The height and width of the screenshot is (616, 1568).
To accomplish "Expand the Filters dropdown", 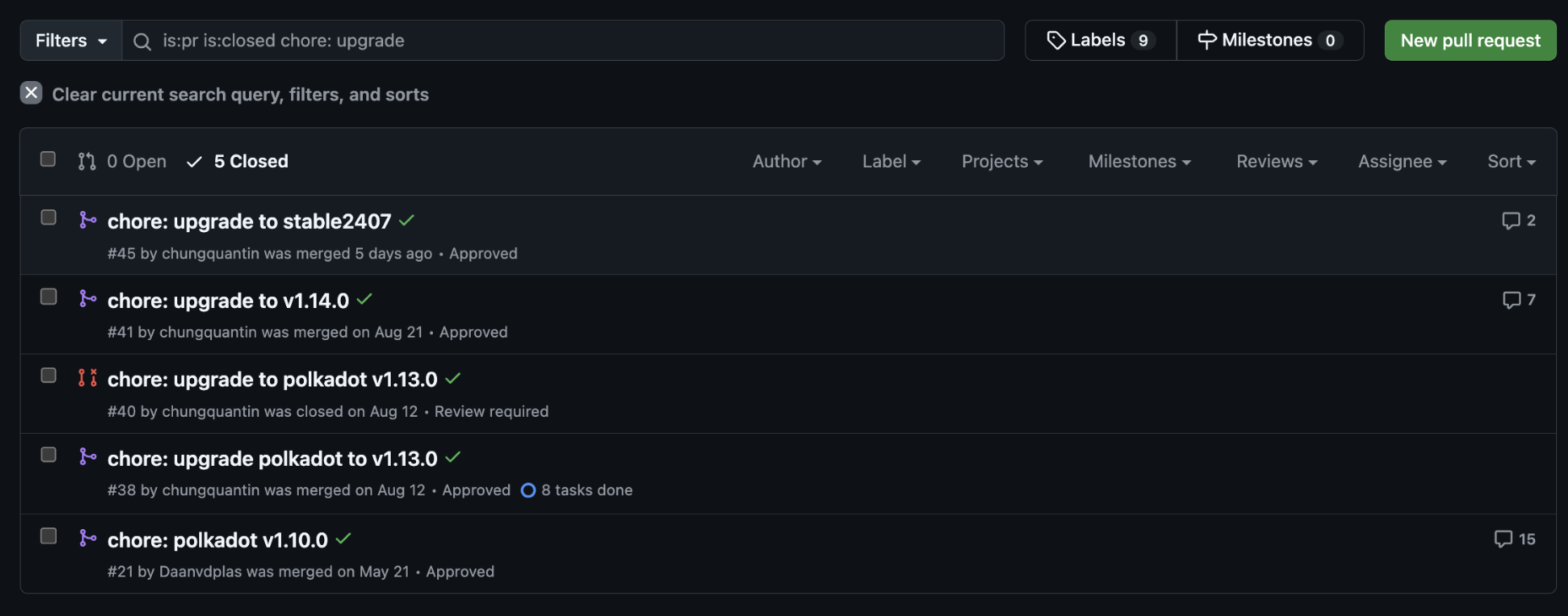I will (71, 41).
